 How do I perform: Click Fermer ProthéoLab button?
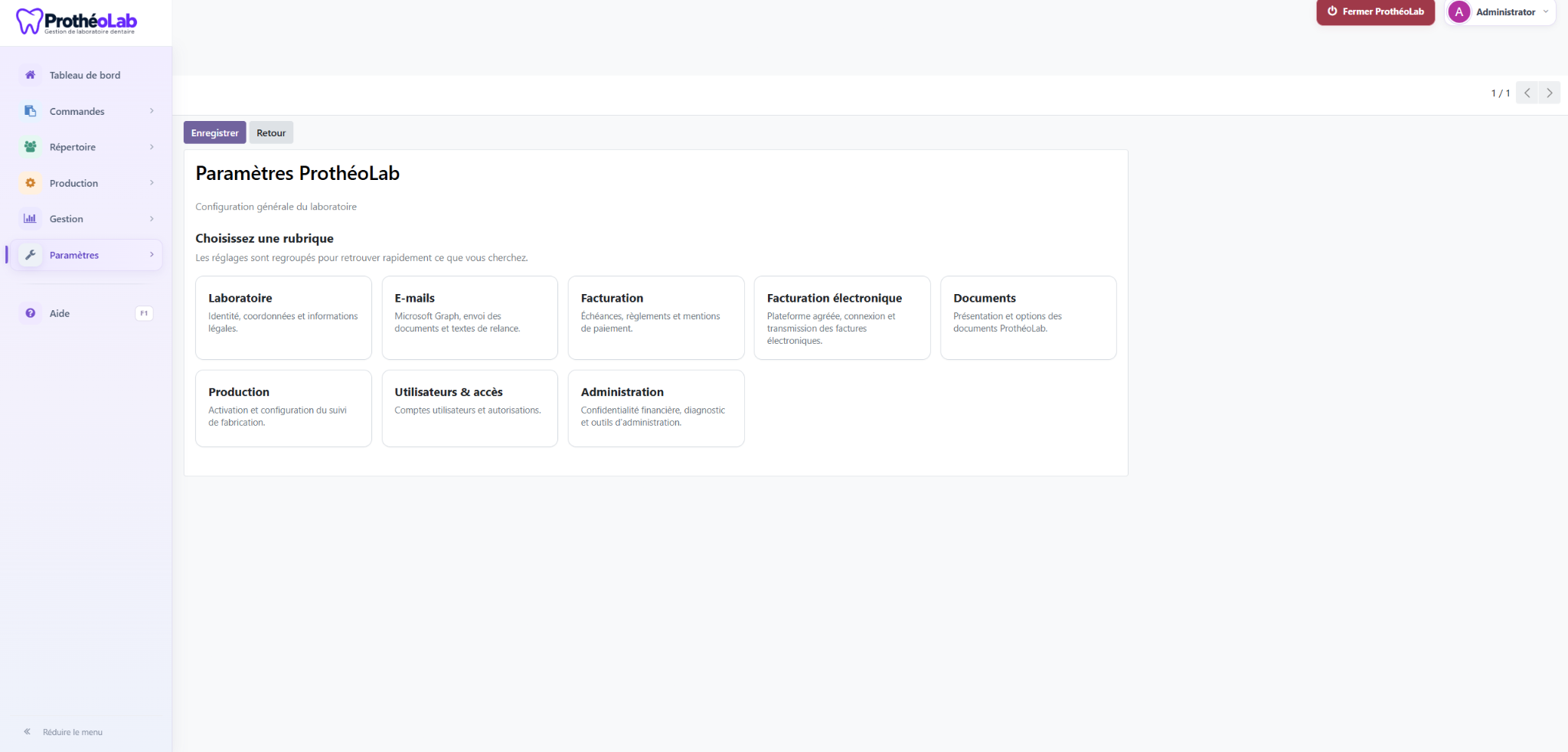tap(1376, 11)
